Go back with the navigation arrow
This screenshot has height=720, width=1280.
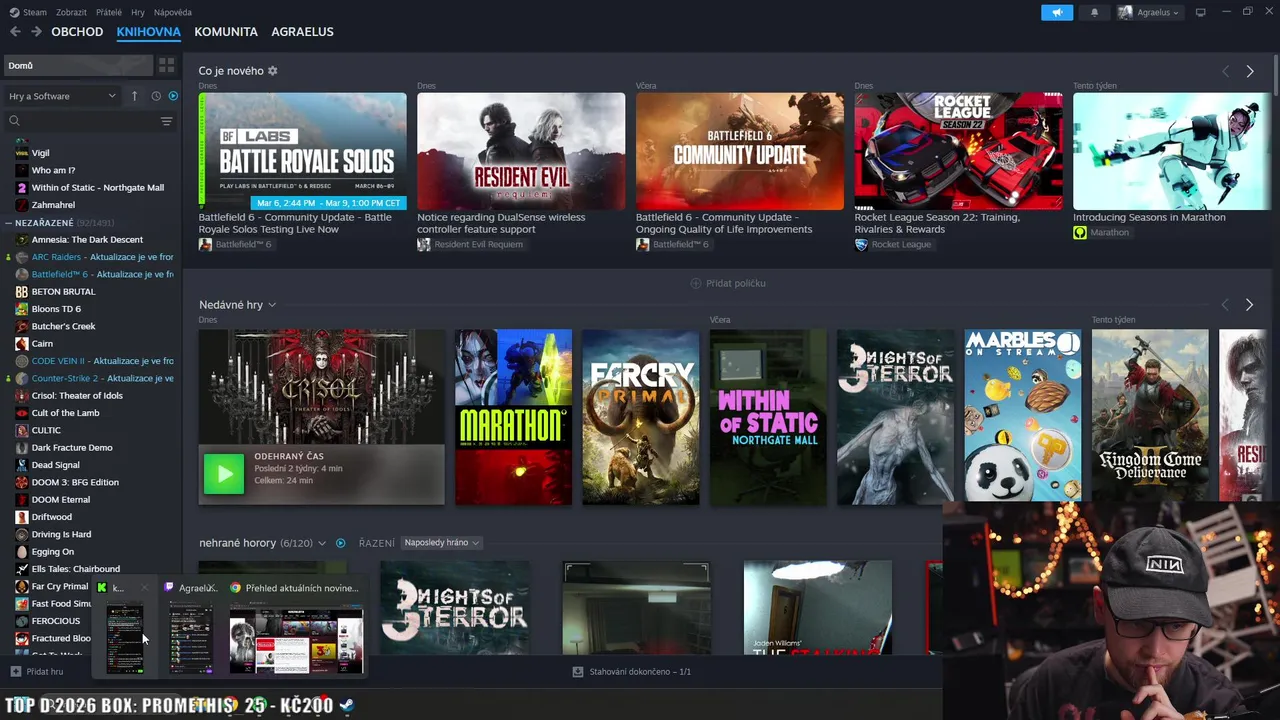[x=15, y=32]
